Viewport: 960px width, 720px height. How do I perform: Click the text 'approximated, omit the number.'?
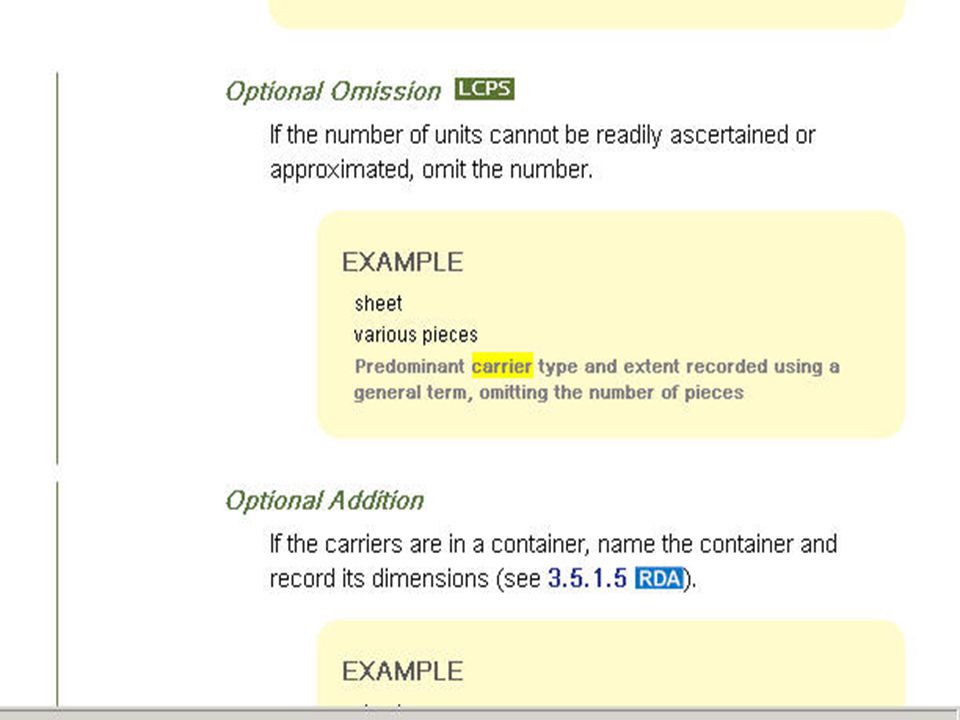(x=432, y=169)
